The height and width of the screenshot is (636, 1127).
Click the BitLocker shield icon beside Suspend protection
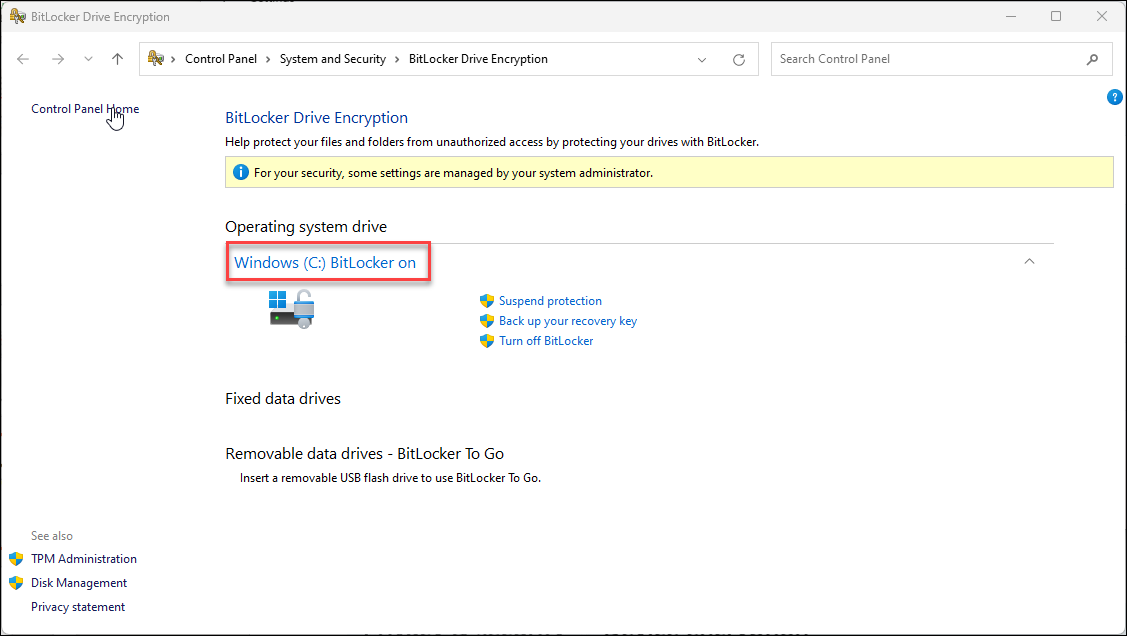click(x=487, y=300)
